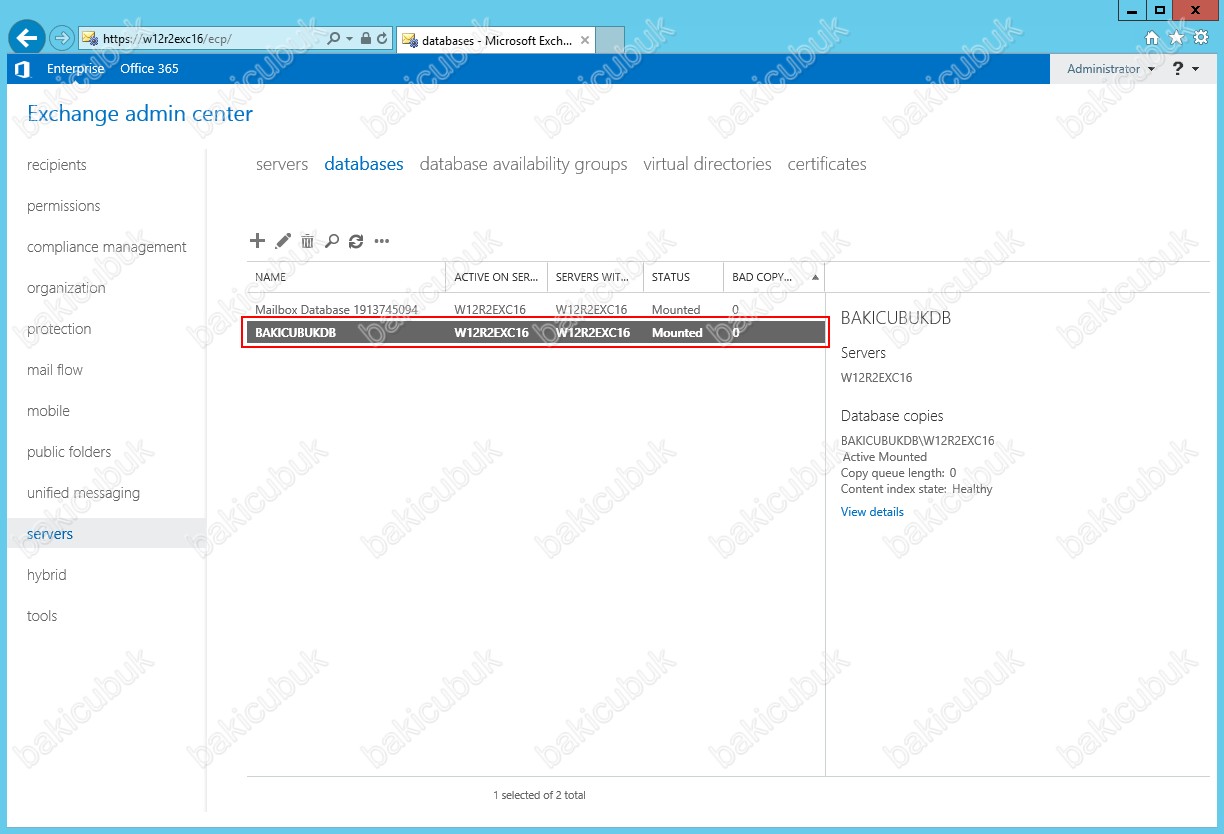Select the BAKICUBUKDB database row
Viewport: 1224px width, 834px height.
point(536,333)
